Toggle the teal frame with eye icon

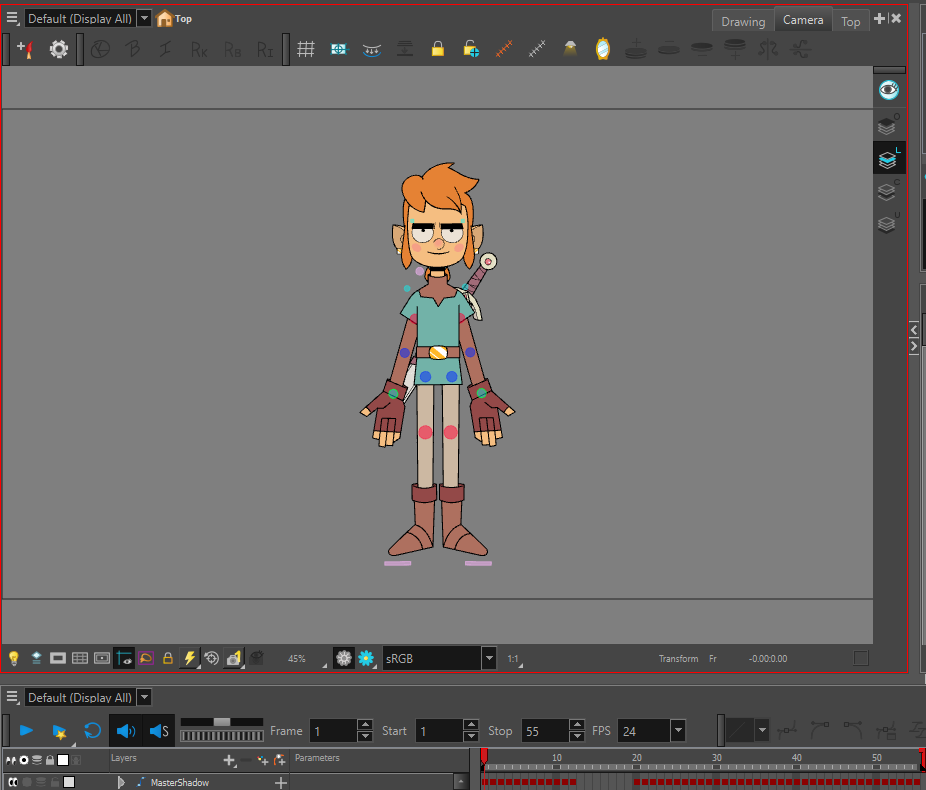click(x=124, y=658)
